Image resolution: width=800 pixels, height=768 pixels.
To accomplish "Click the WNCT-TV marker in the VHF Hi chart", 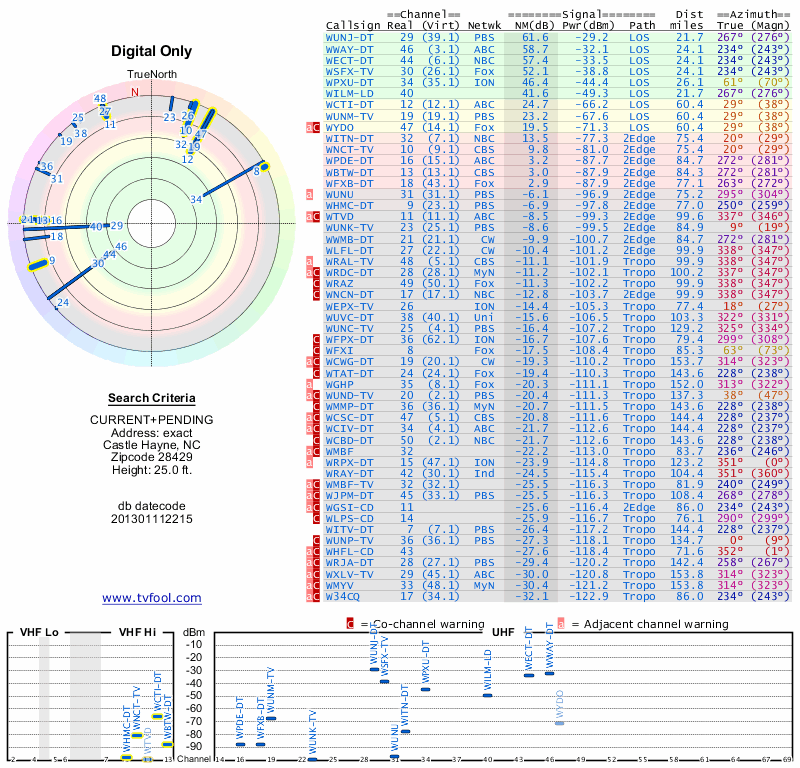I will point(137,735).
